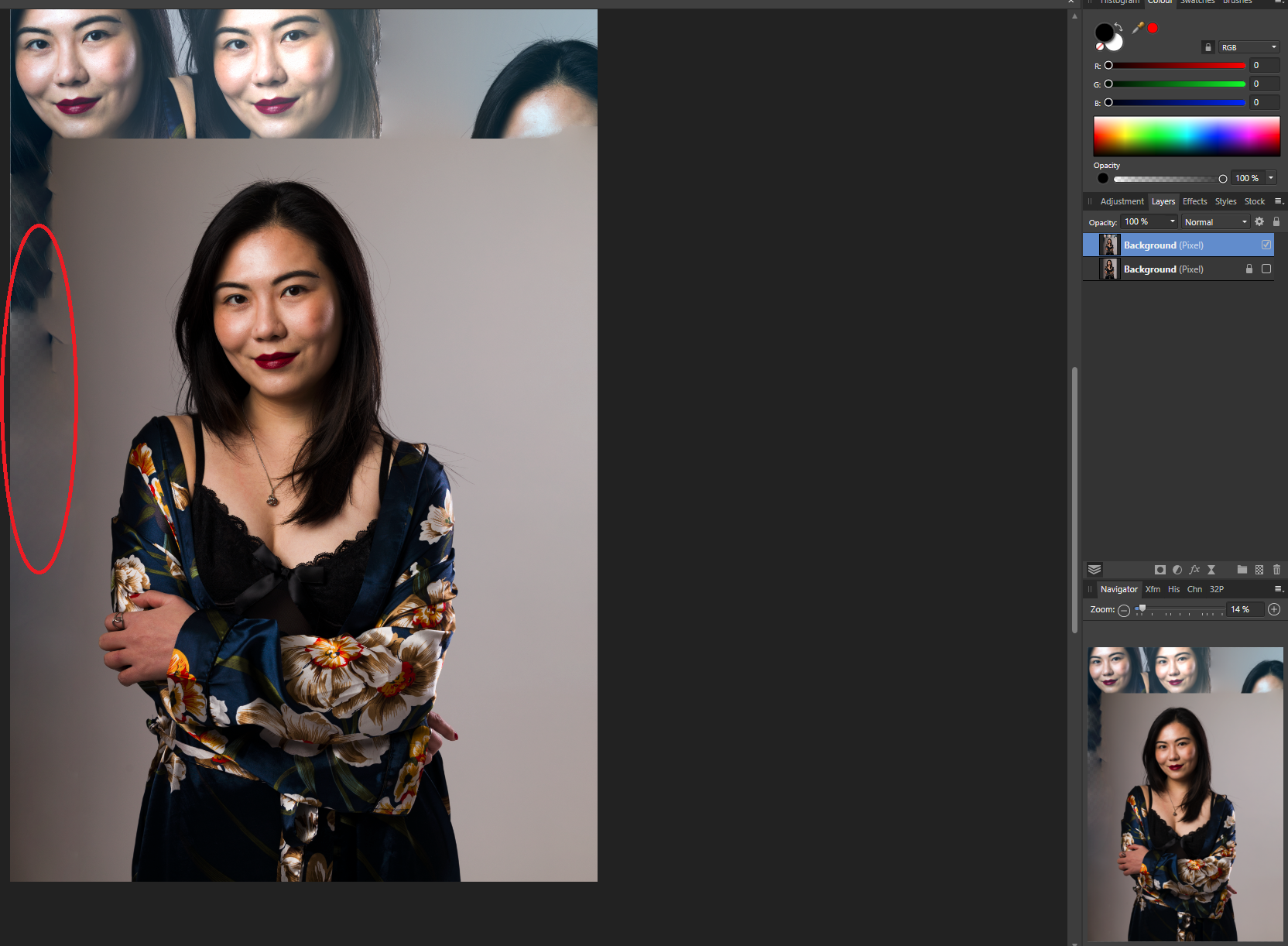Expand the layer Opacity 100 % dropdown
Viewport: 1288px width, 946px height.
point(1172,222)
